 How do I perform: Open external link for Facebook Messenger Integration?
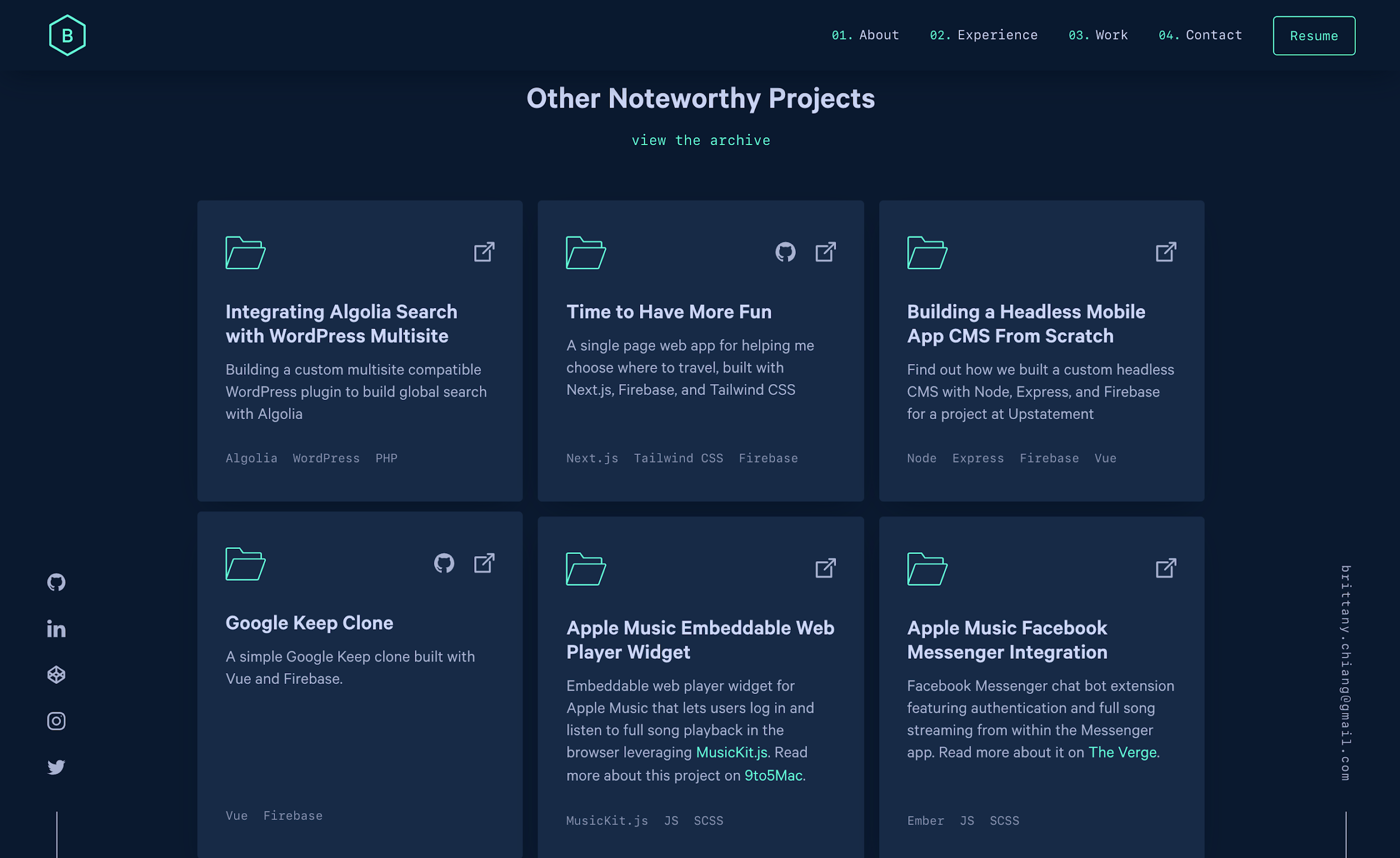(1166, 568)
